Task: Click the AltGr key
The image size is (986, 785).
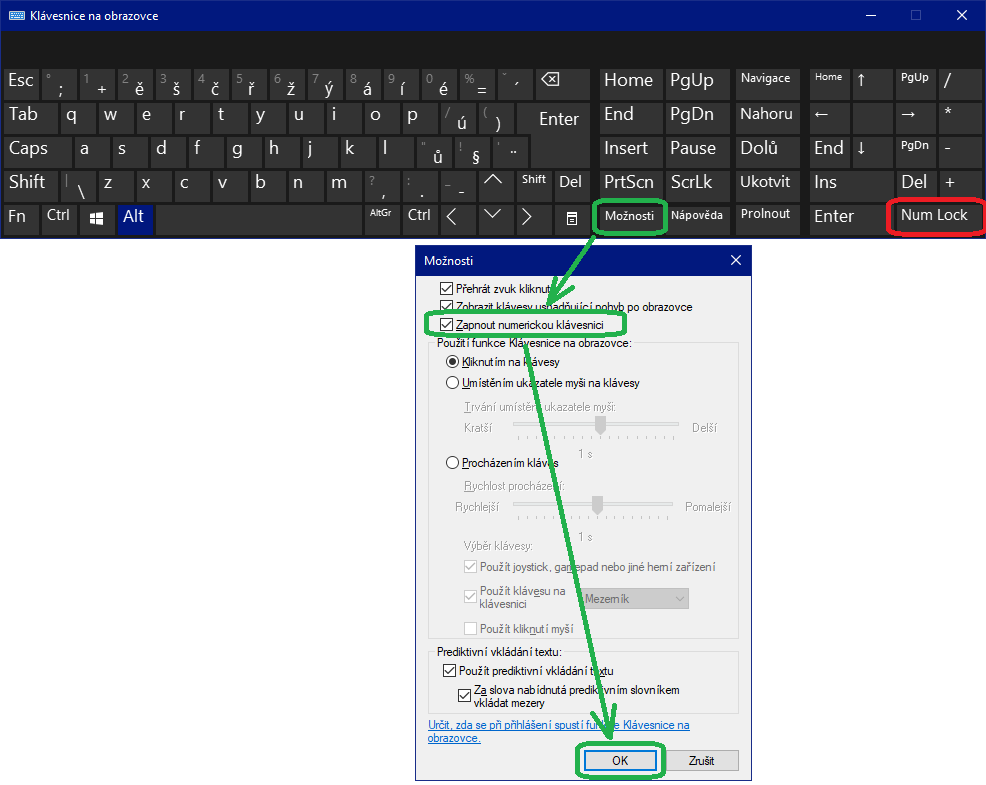Action: [x=382, y=219]
